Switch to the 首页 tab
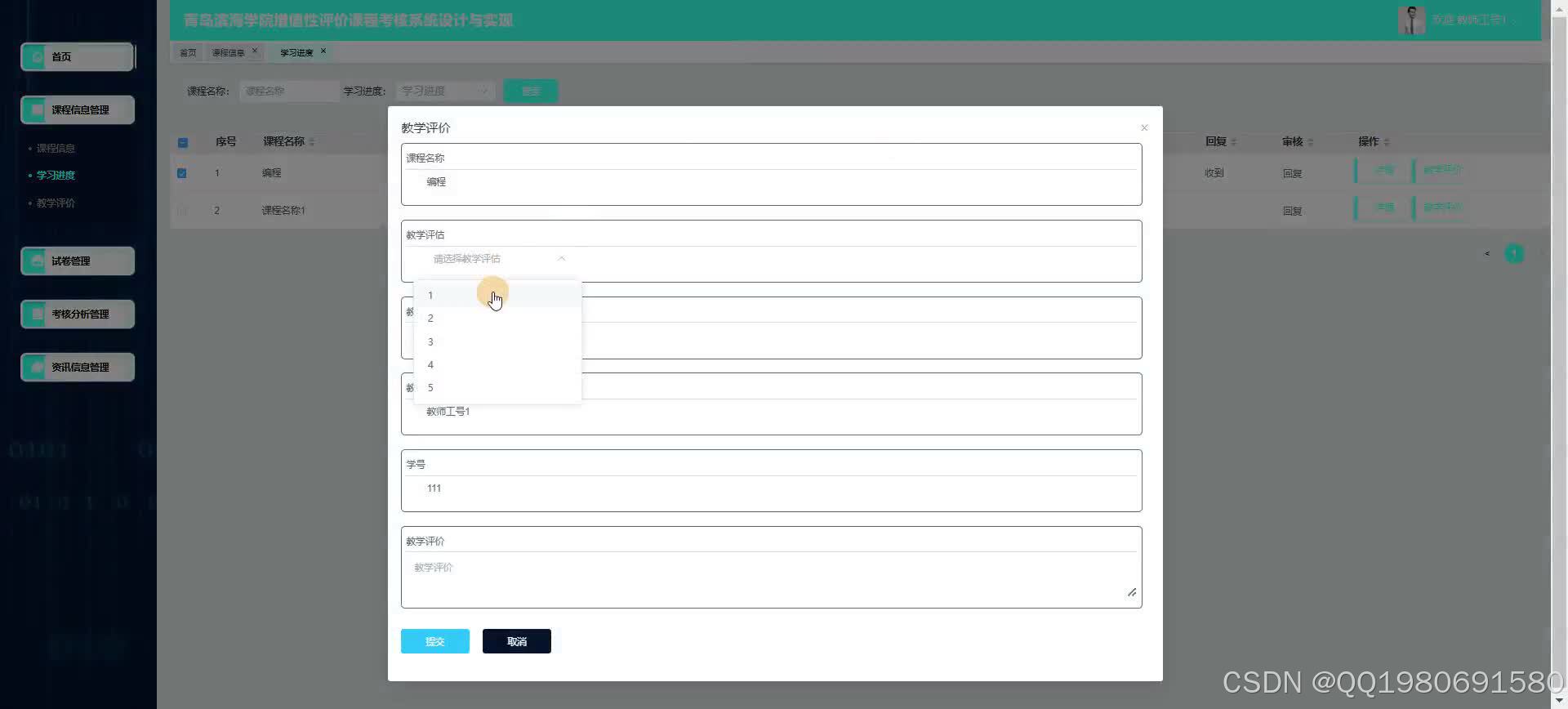Viewport: 1568px width, 709px height. pyautogui.click(x=188, y=52)
